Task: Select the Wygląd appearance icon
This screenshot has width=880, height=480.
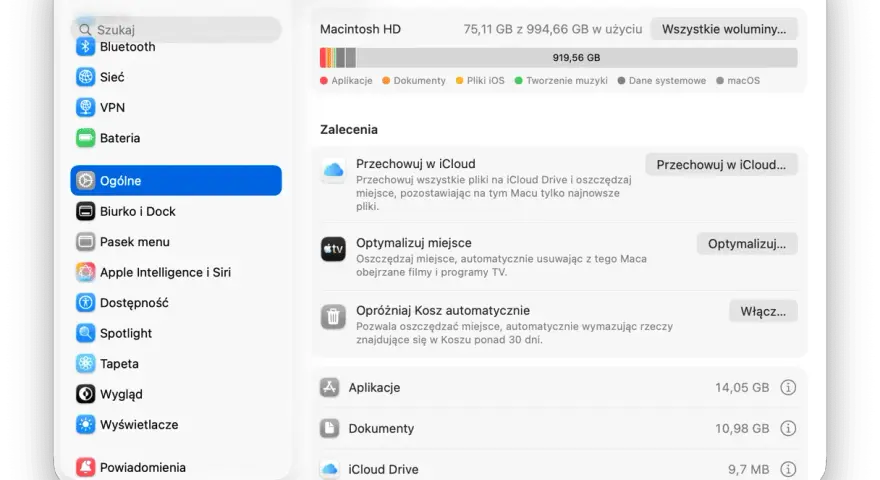Action: [x=85, y=394]
